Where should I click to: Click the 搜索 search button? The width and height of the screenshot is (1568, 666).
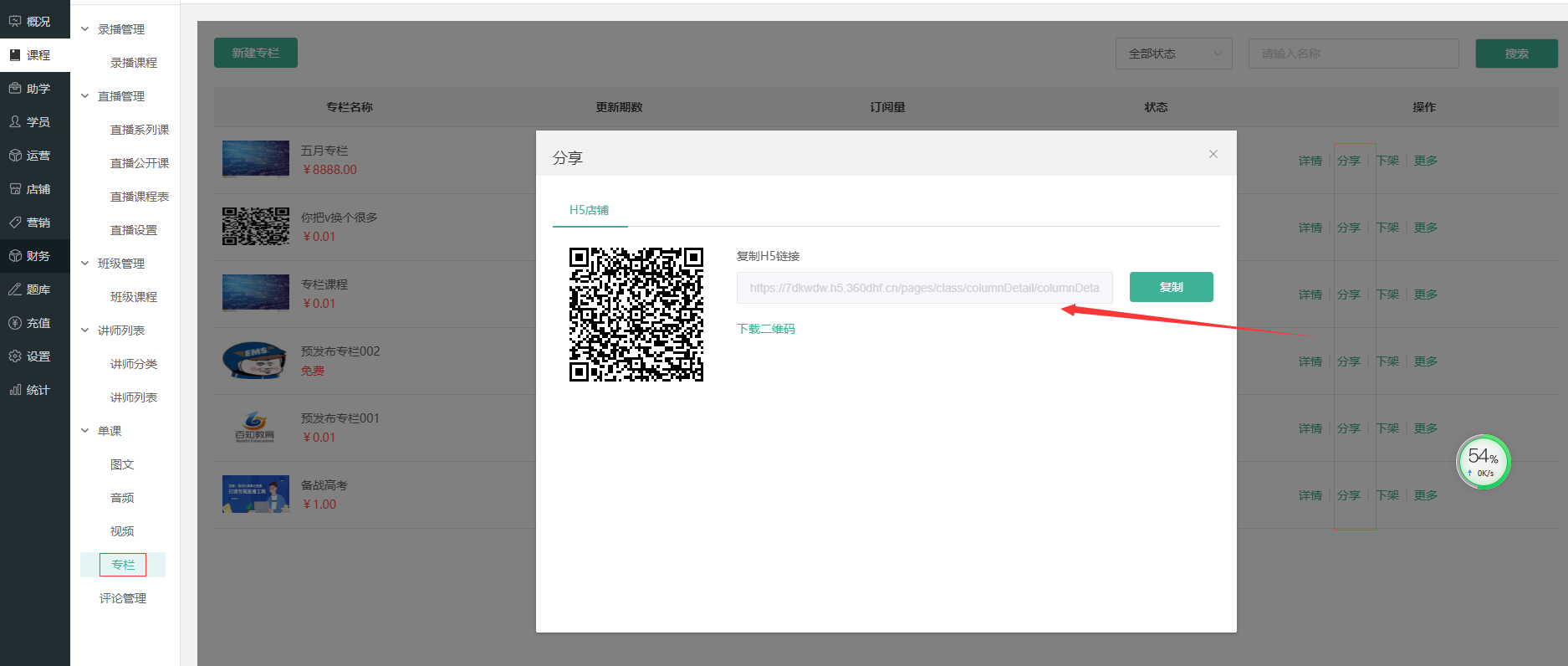pos(1516,54)
